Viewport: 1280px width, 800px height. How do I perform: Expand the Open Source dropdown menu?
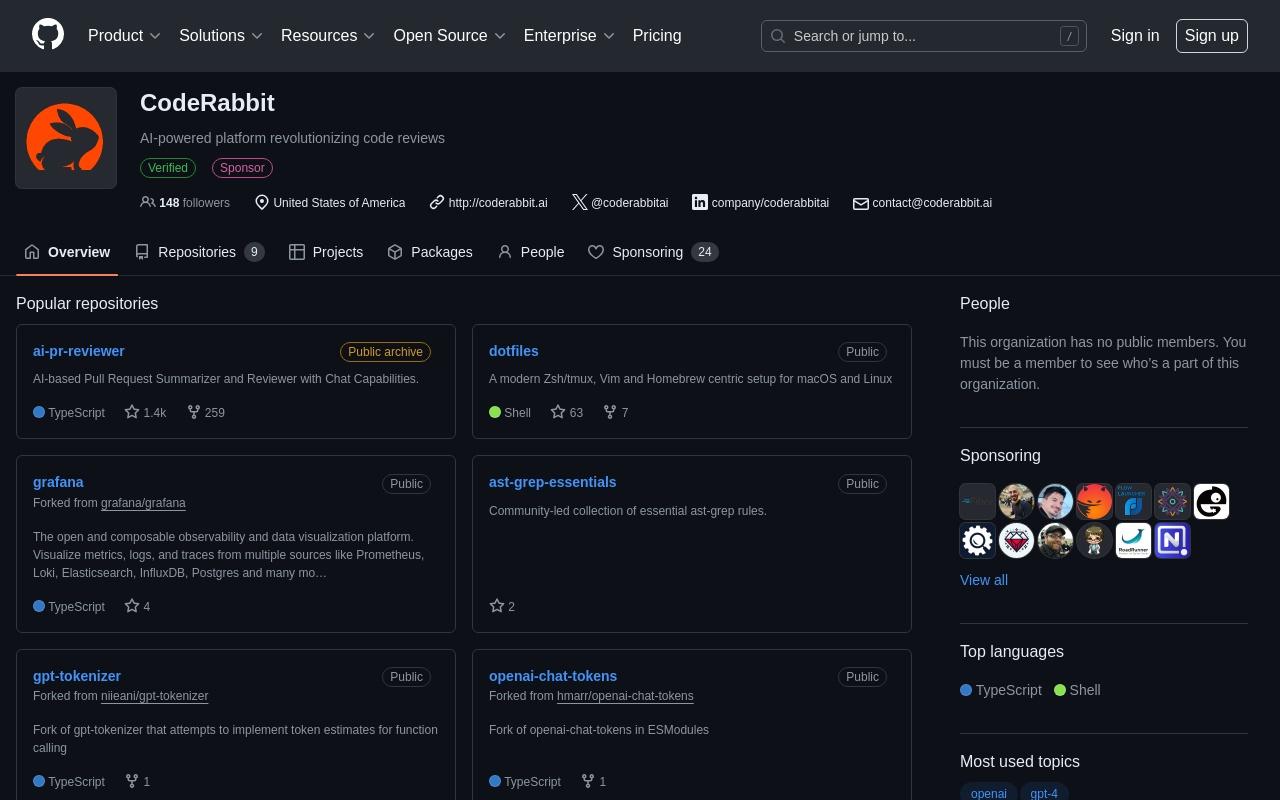[449, 35]
